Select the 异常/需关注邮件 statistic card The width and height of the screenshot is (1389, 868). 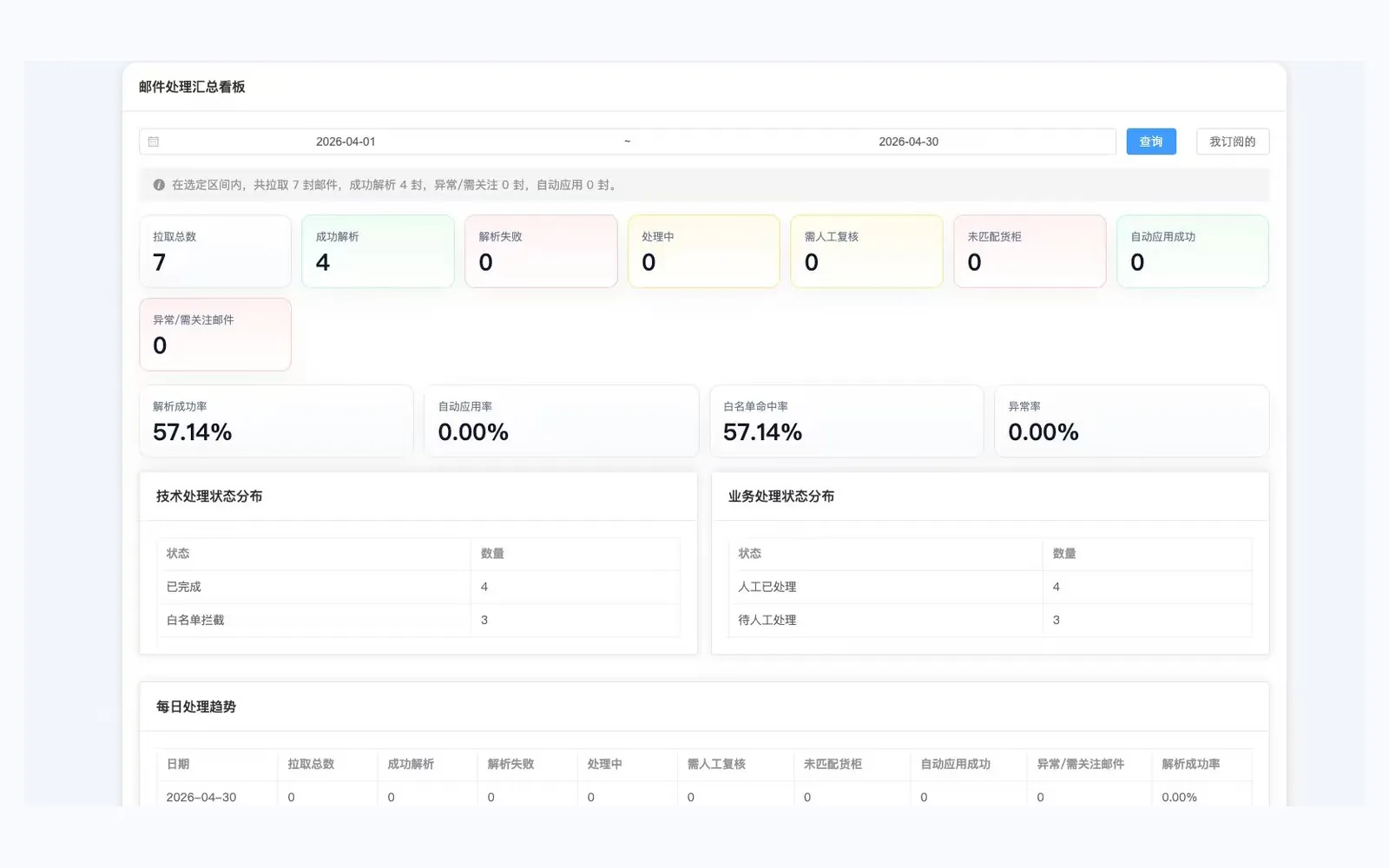click(215, 334)
